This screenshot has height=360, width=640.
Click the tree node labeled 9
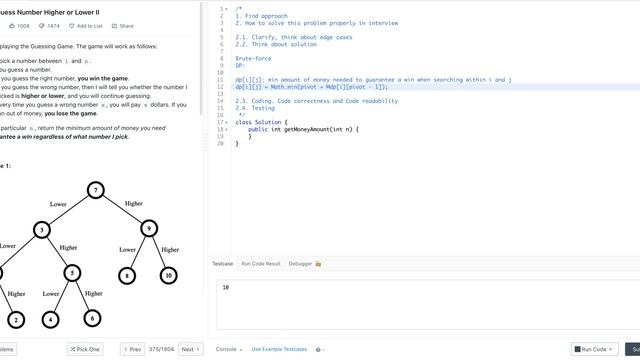149,229
